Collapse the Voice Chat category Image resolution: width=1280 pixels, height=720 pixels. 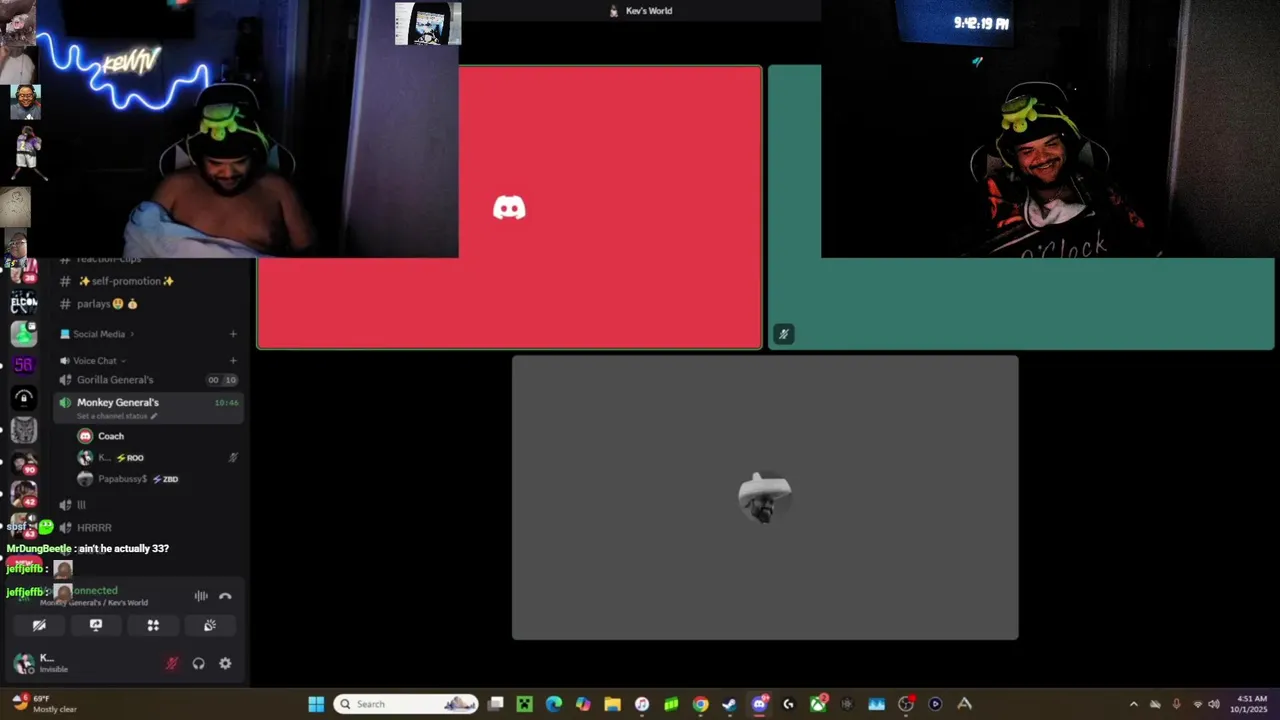[x=93, y=360]
